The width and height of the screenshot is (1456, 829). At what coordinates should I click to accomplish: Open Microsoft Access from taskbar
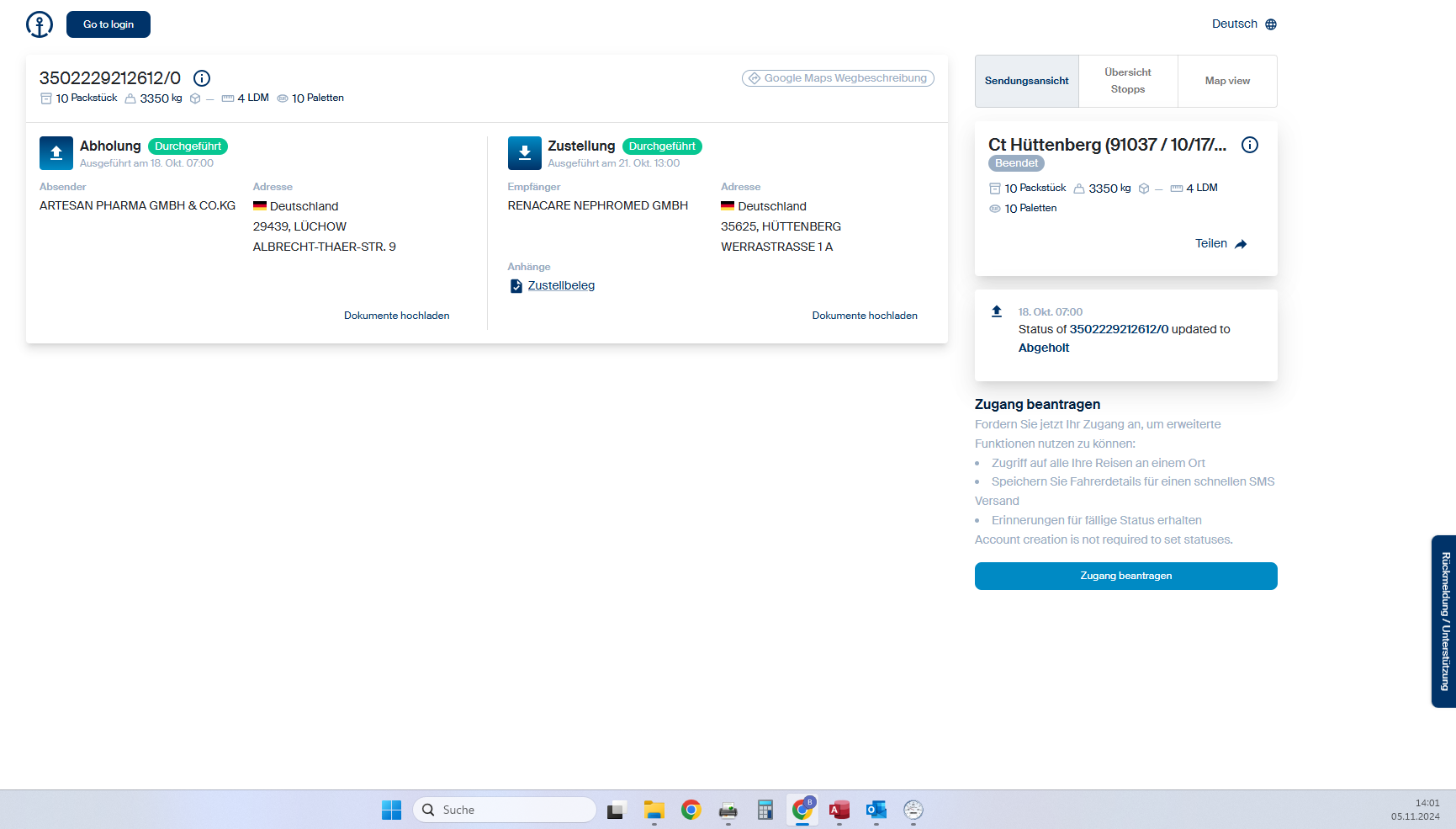[839, 810]
